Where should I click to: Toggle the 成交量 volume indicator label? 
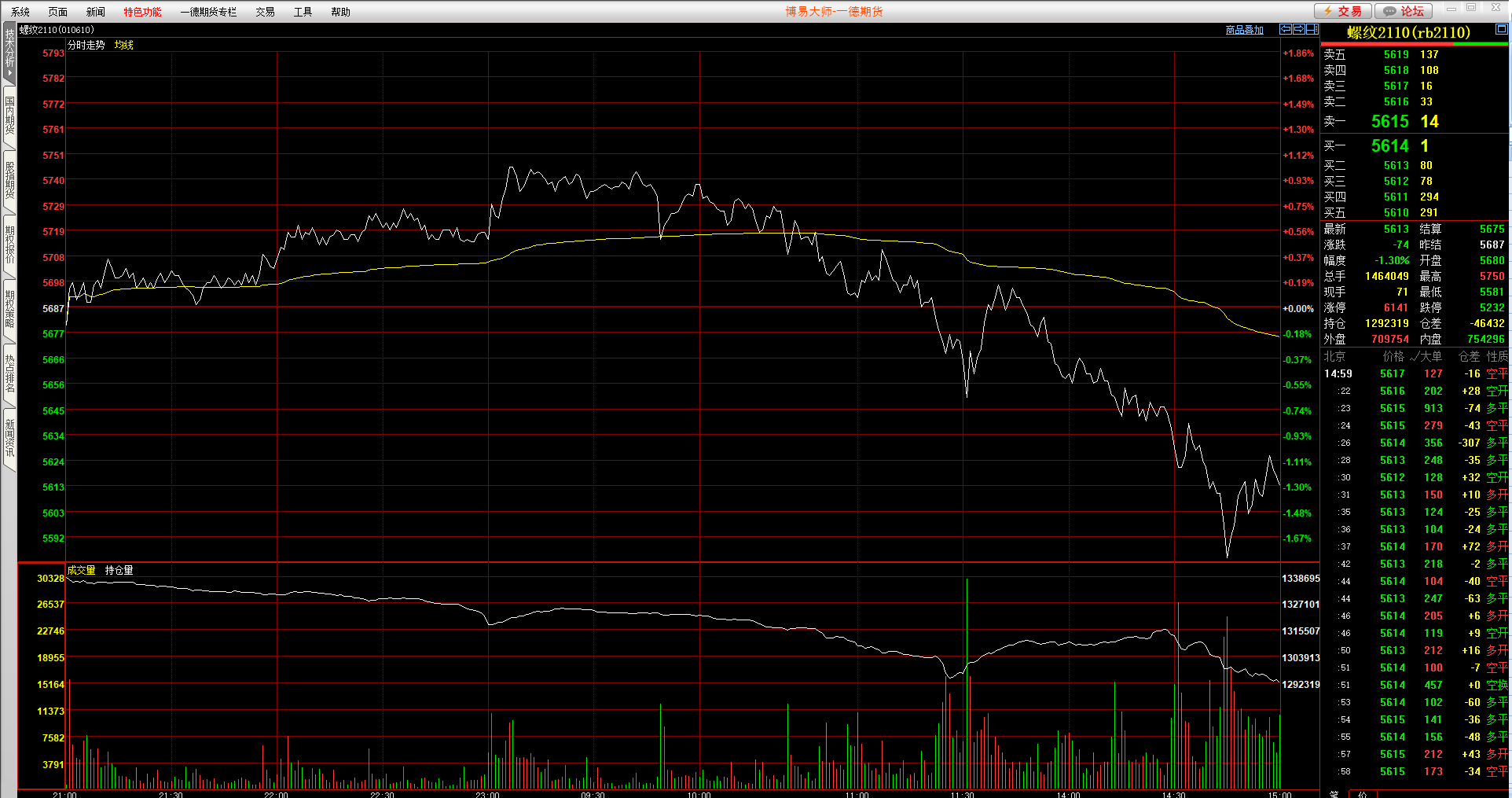click(81, 570)
